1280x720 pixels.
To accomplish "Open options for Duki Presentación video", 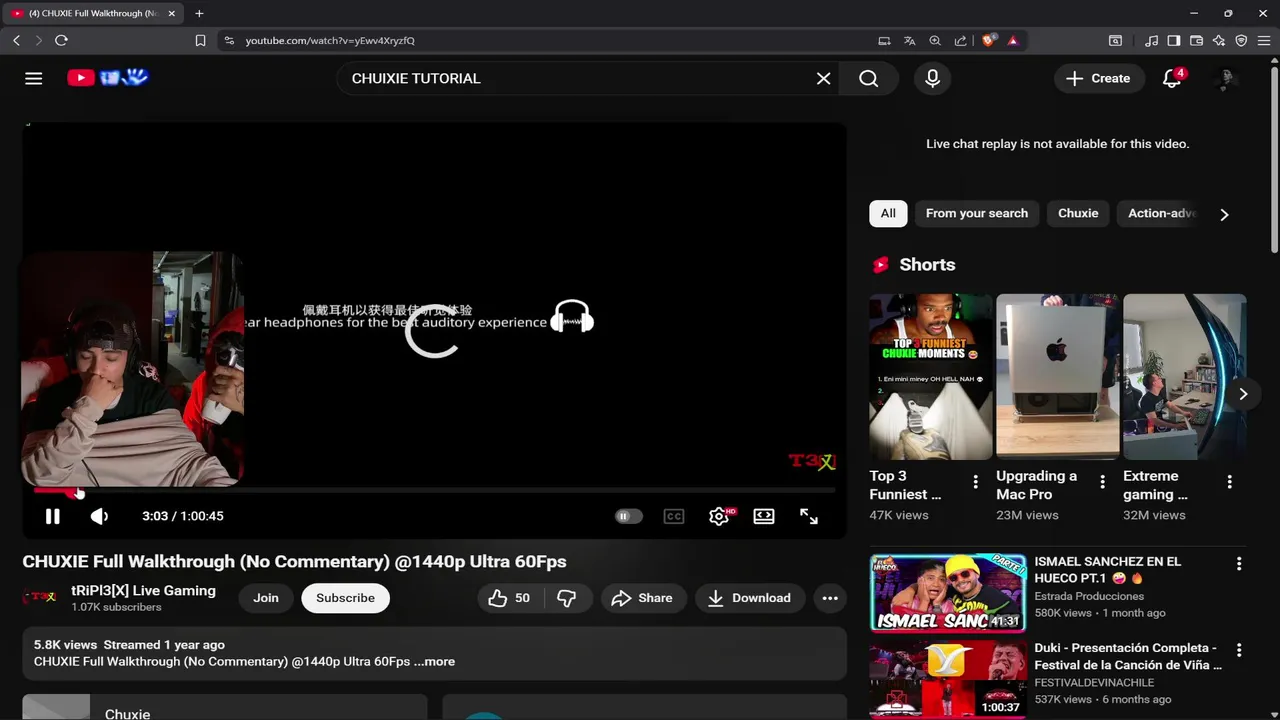I will point(1239,650).
